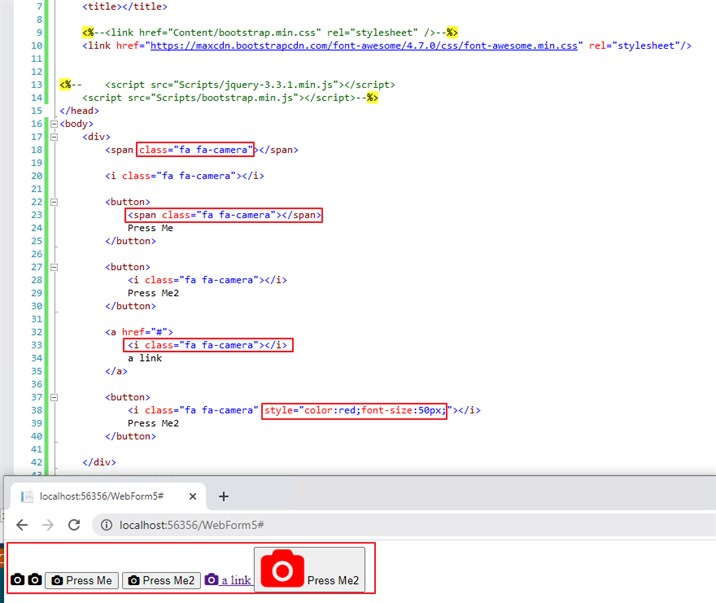Viewport: 716px width, 603px height.
Task: Click line number 38 in the gutter
Action: click(37, 410)
